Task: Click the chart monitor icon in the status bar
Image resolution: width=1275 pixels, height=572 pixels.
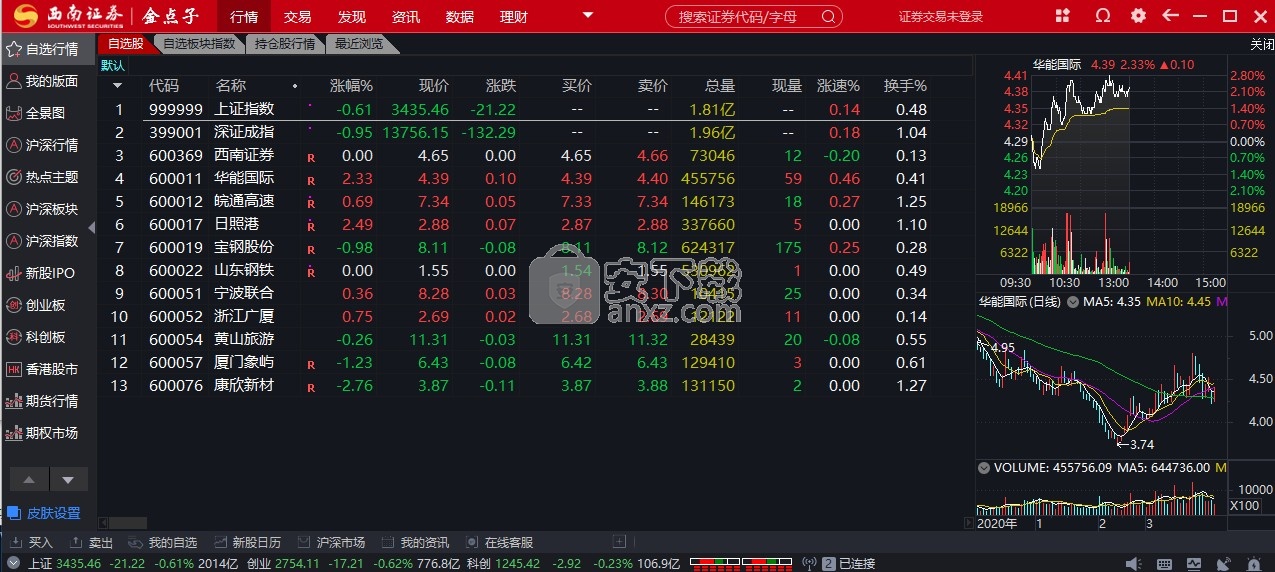Action: (x=1194, y=564)
